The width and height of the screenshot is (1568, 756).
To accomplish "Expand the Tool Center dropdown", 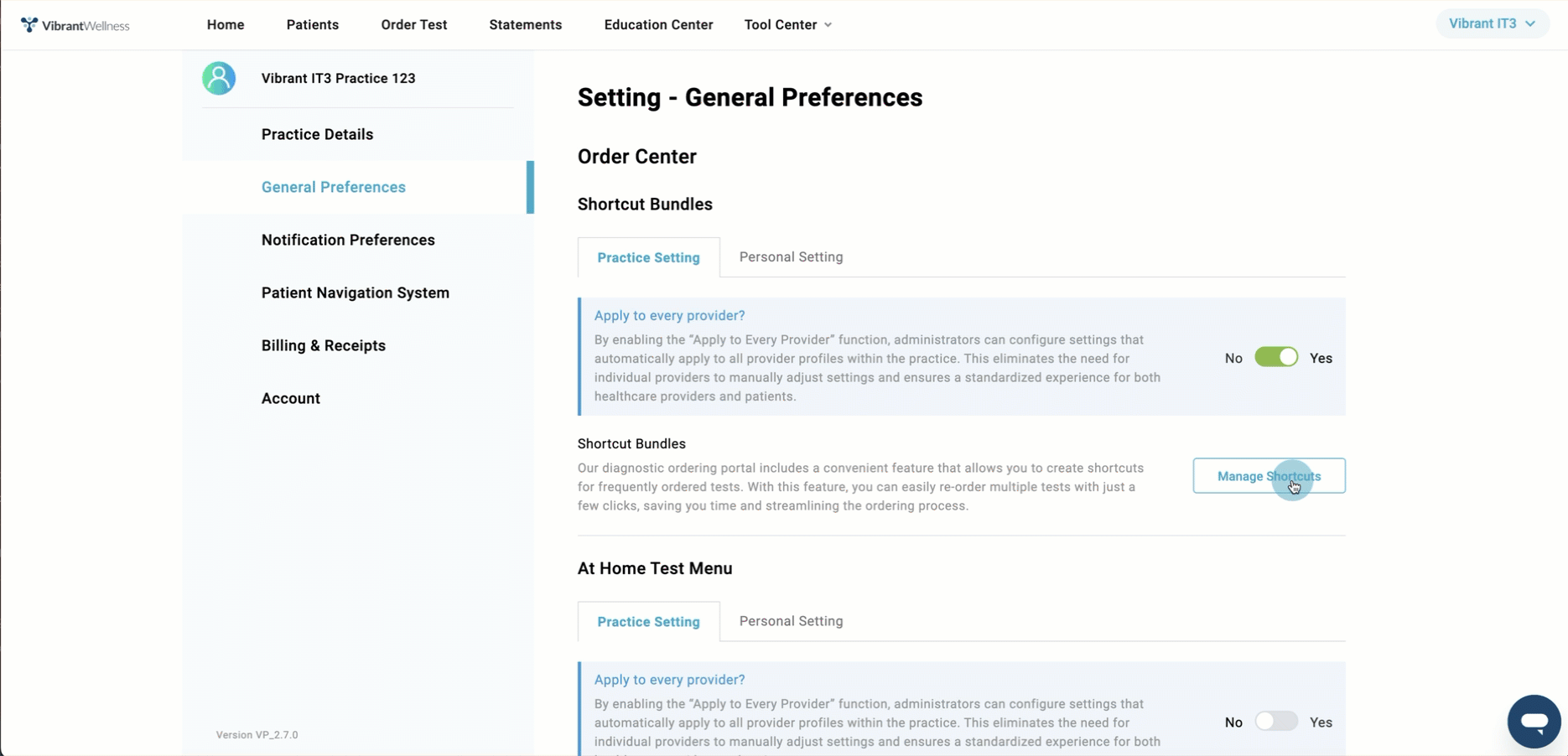I will [x=788, y=24].
